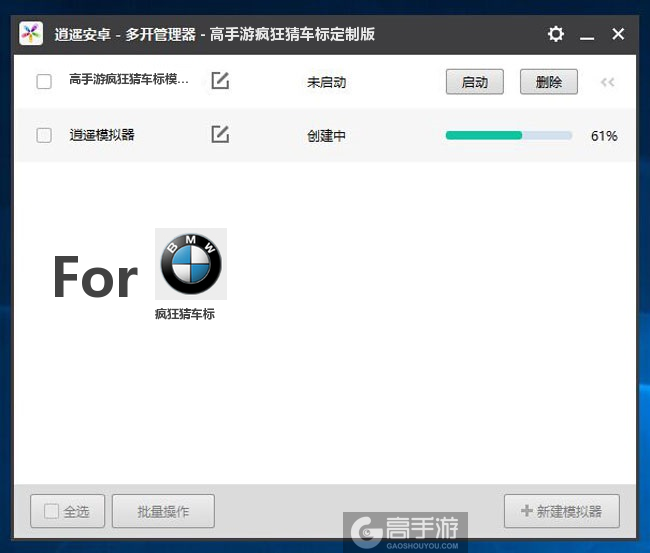Click the colorful app logo in title bar
This screenshot has width=650, height=553.
[x=31, y=34]
